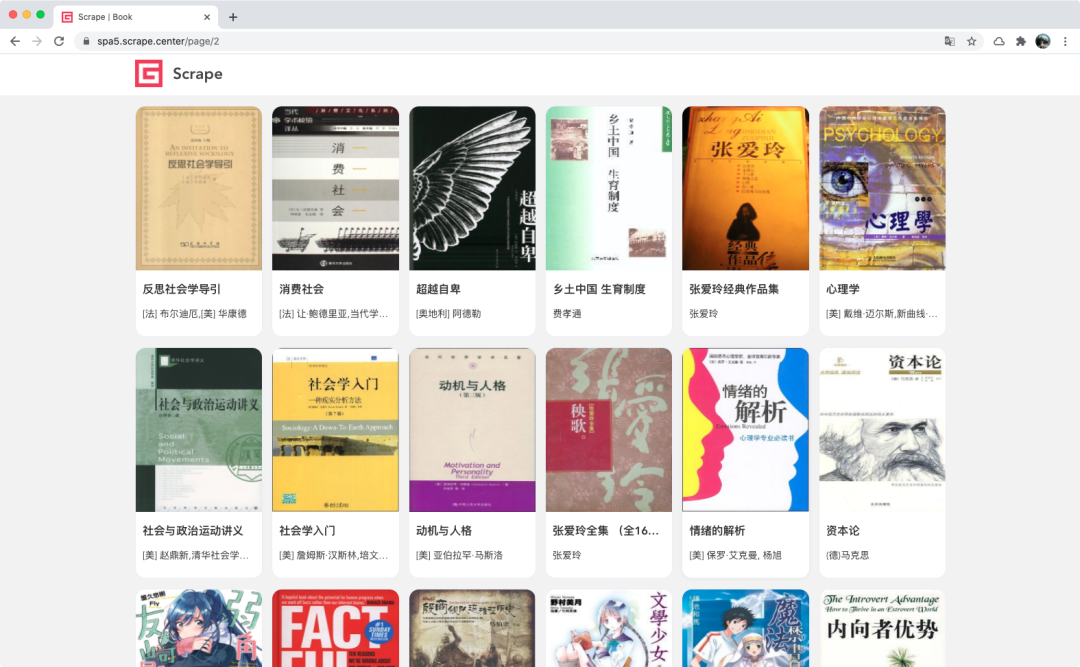Open the 超越自卑 winged cover image
The image size is (1080, 667).
(472, 188)
